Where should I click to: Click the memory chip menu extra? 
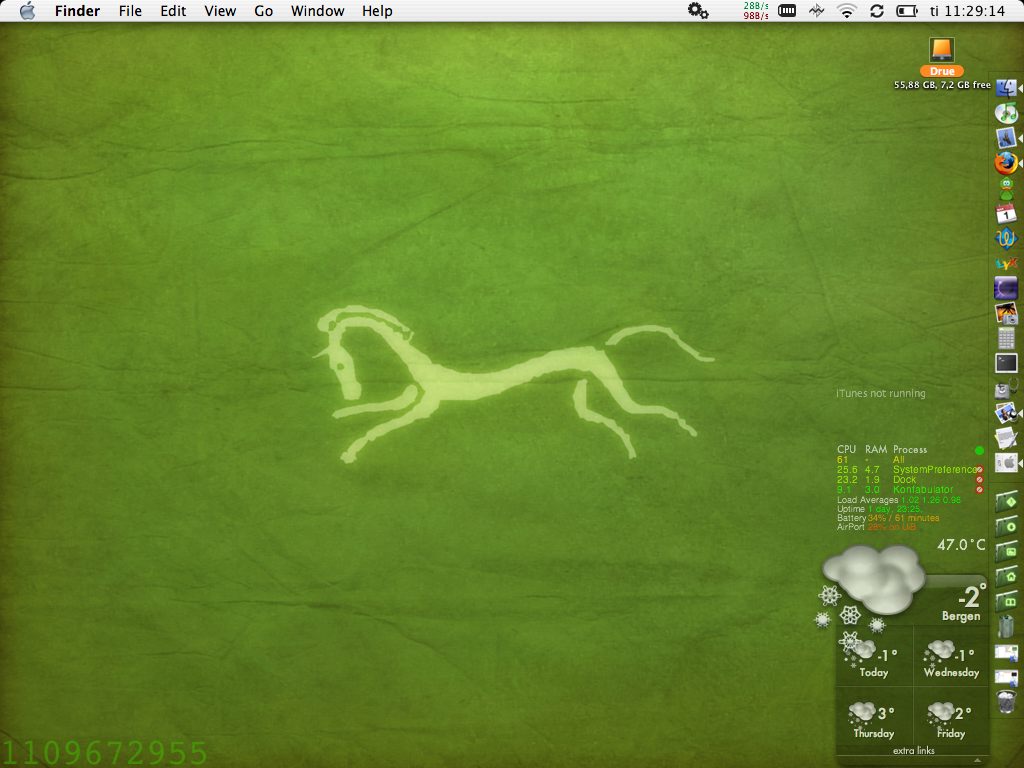787,10
